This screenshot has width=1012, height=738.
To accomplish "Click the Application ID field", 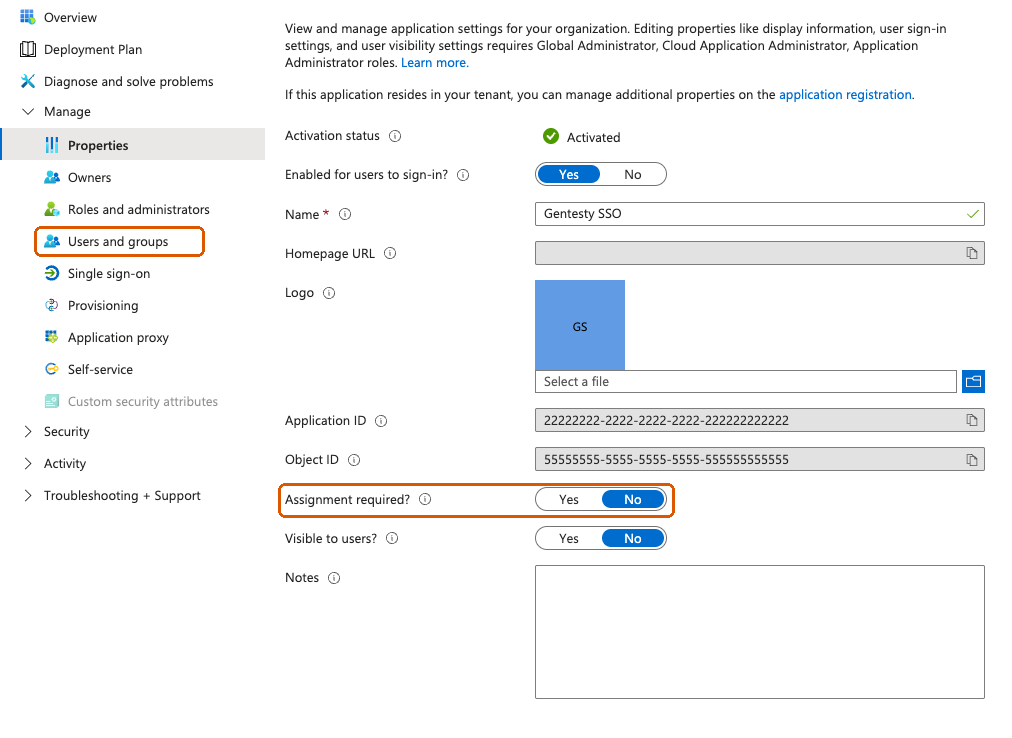I will coord(760,420).
